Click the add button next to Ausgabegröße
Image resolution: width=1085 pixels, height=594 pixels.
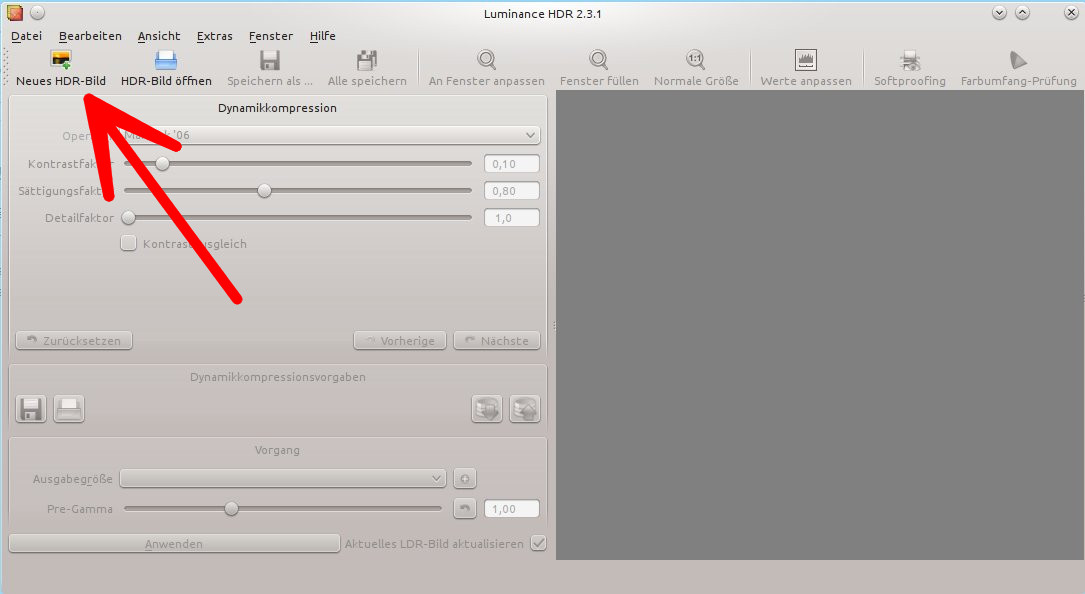(465, 478)
